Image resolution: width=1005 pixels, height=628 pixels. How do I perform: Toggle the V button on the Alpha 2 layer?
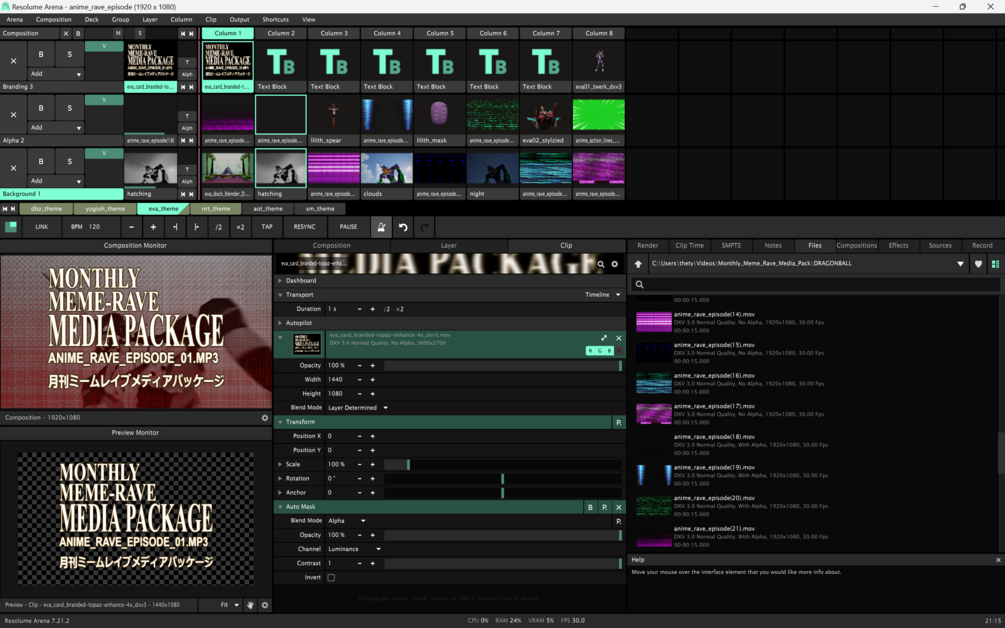point(104,100)
